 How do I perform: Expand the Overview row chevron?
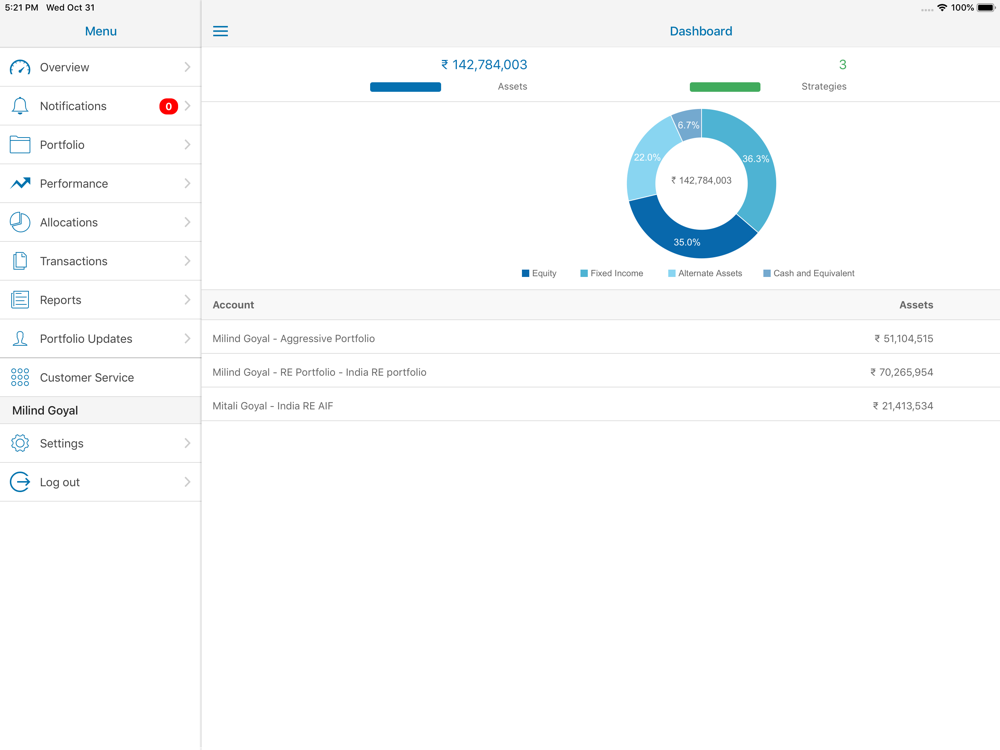[x=188, y=67]
